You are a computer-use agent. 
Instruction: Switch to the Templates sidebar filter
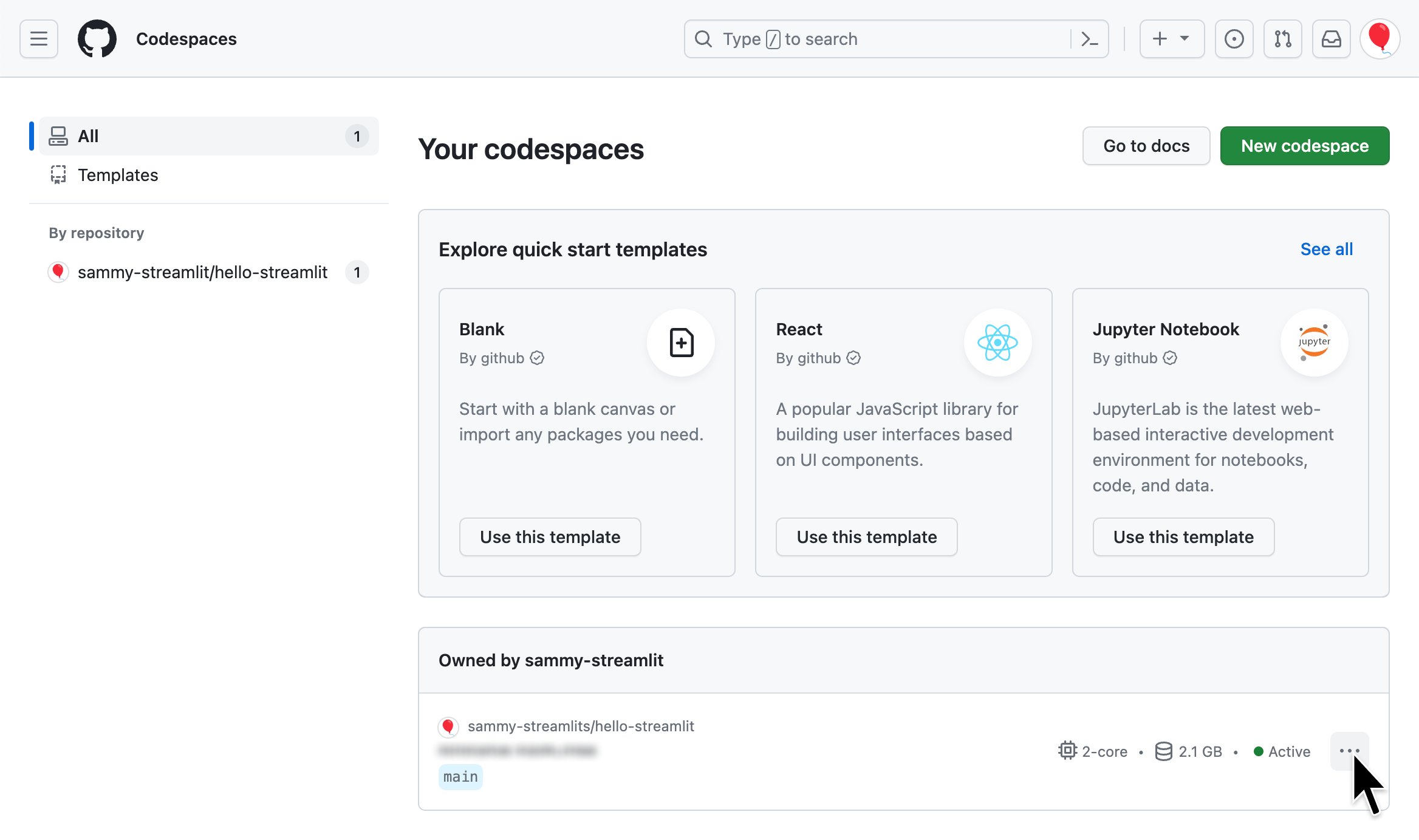tap(118, 175)
